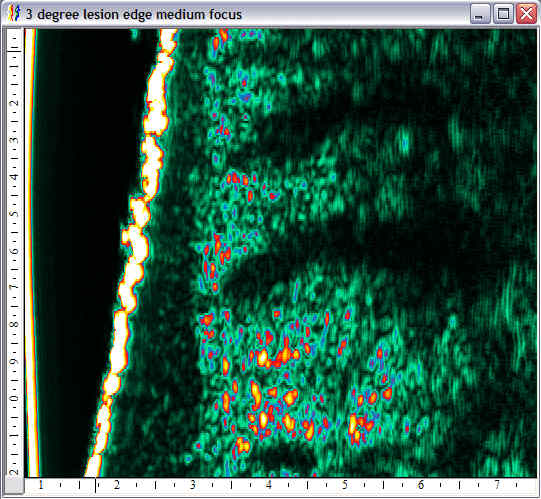541x499 pixels.
Task: Click the tall cursor tick on horizontal ruler
Action: pos(96,485)
